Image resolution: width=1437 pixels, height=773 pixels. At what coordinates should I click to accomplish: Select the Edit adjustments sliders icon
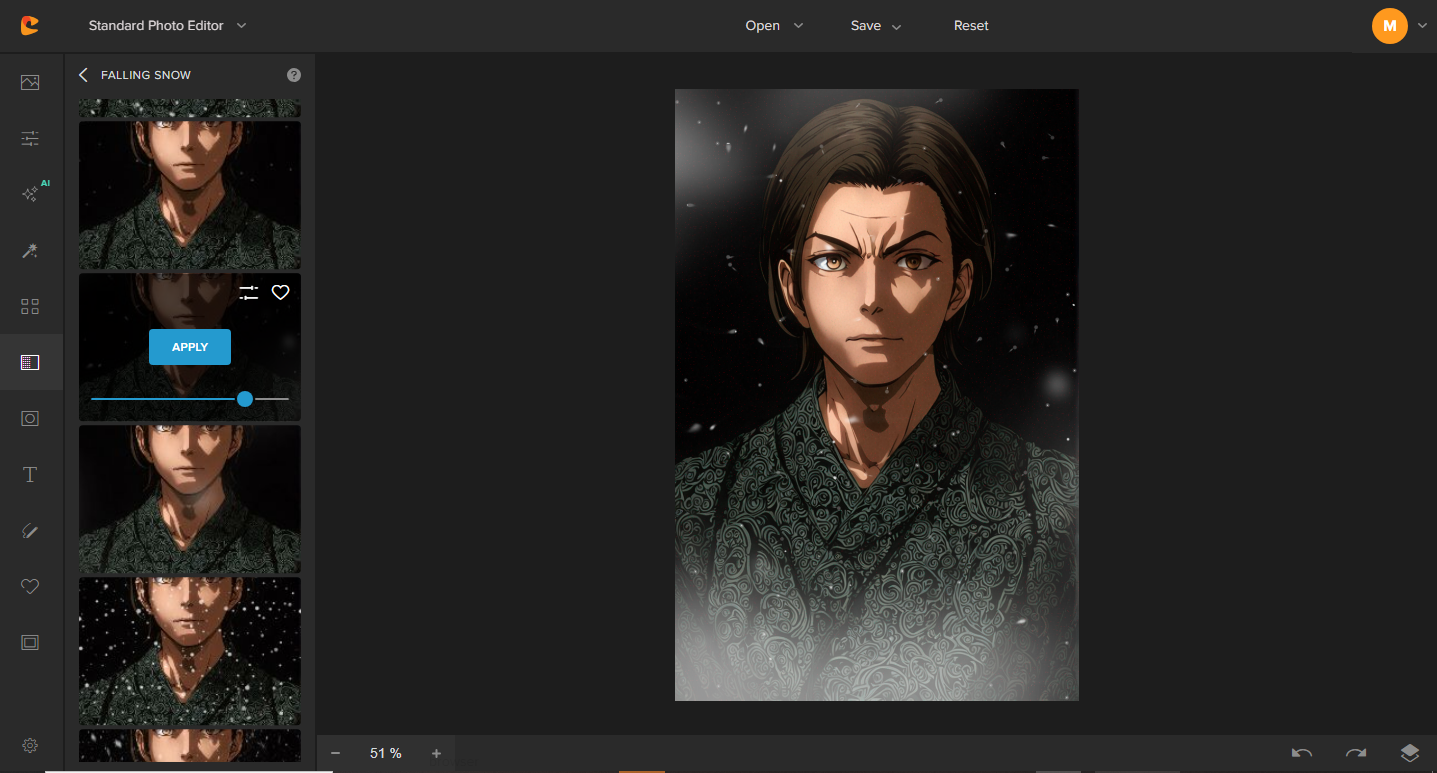pos(30,138)
